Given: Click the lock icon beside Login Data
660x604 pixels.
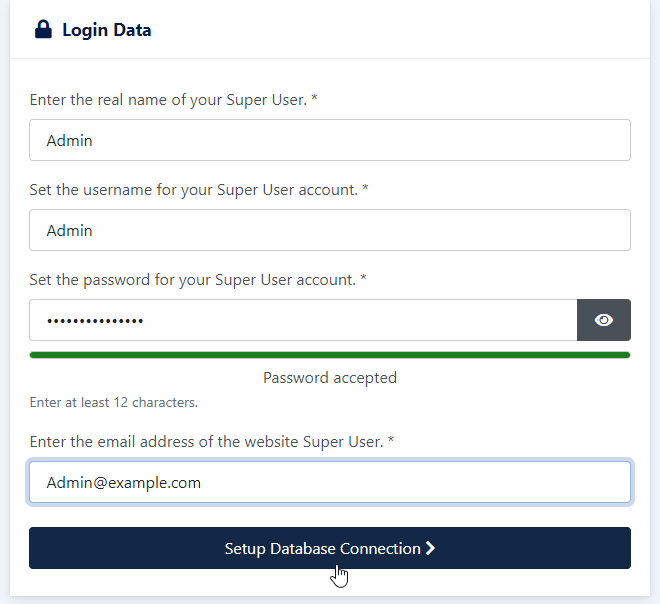Looking at the screenshot, I should tap(43, 29).
